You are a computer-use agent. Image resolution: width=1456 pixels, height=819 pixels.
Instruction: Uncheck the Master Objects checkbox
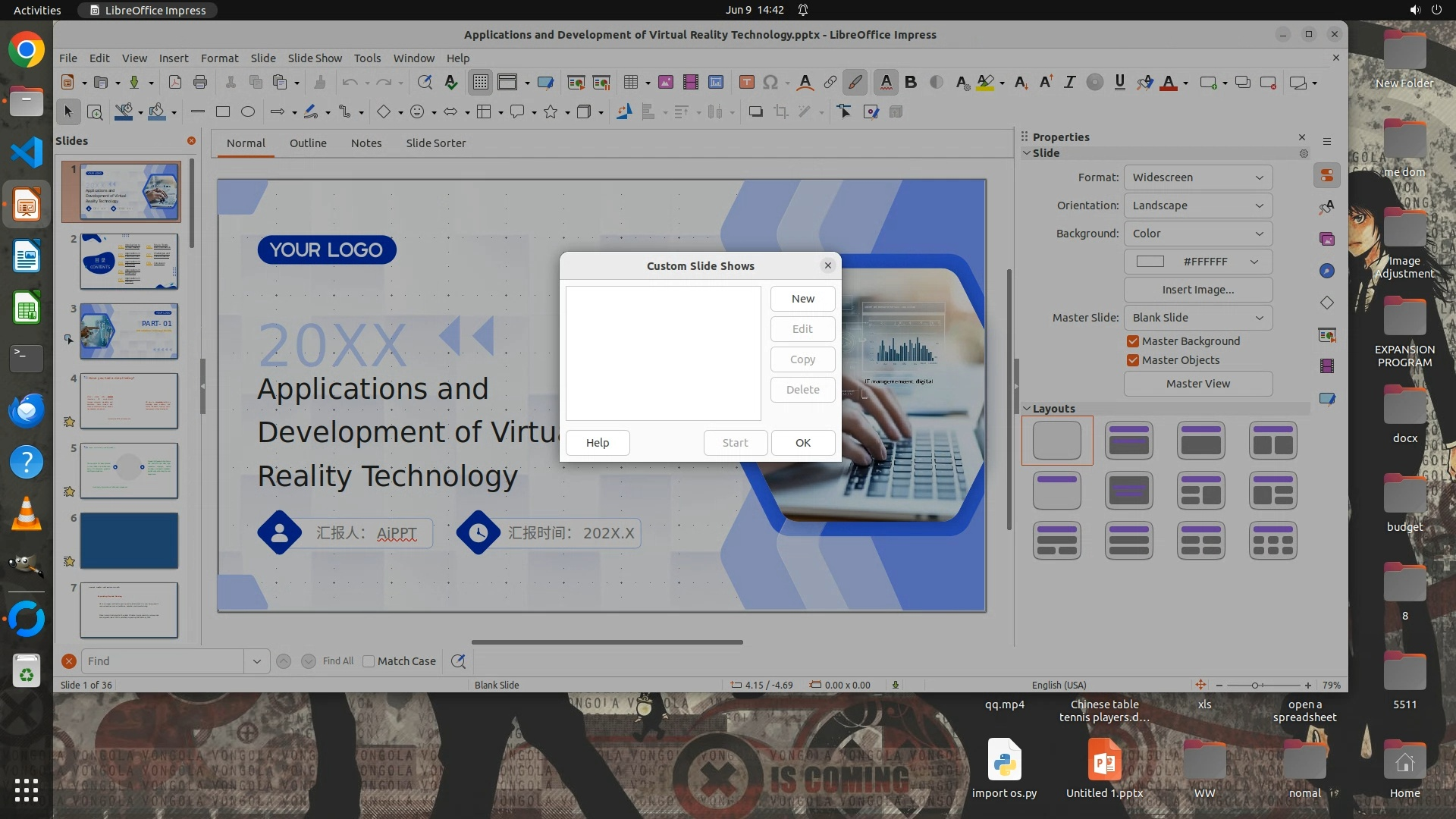pos(1133,360)
